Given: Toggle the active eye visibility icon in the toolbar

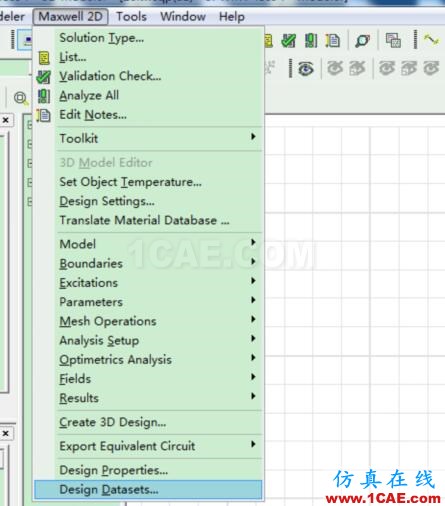Looking at the screenshot, I should [x=306, y=69].
